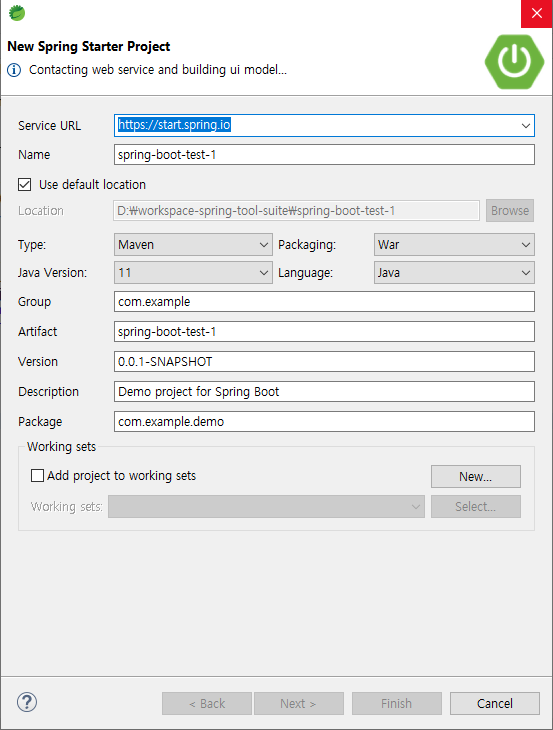
Task: Click the Location path field
Action: click(x=297, y=211)
